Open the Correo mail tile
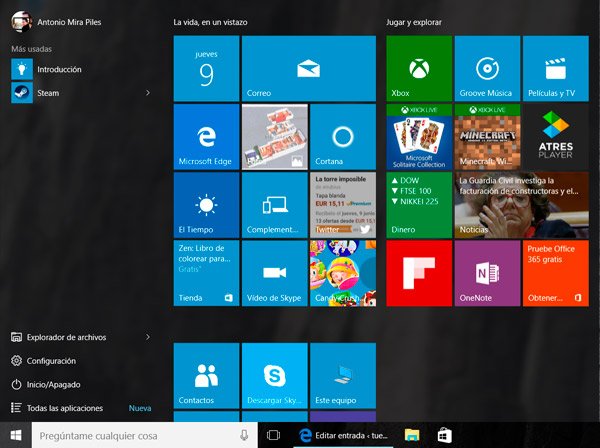The height and width of the screenshot is (448, 600). [309, 68]
